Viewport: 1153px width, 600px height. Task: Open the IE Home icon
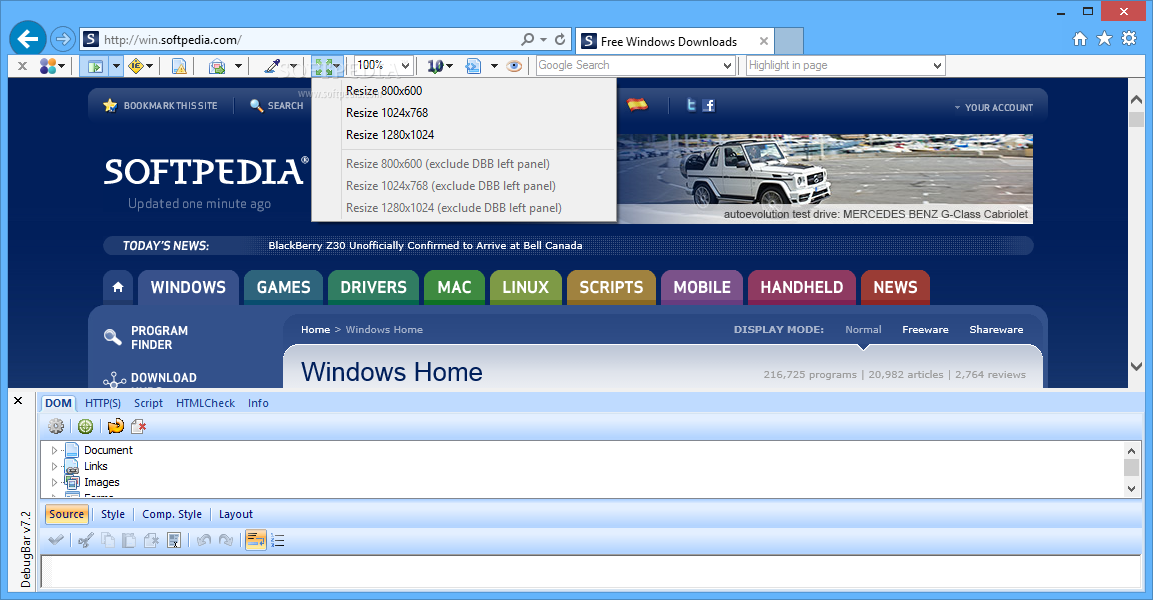pos(1079,39)
